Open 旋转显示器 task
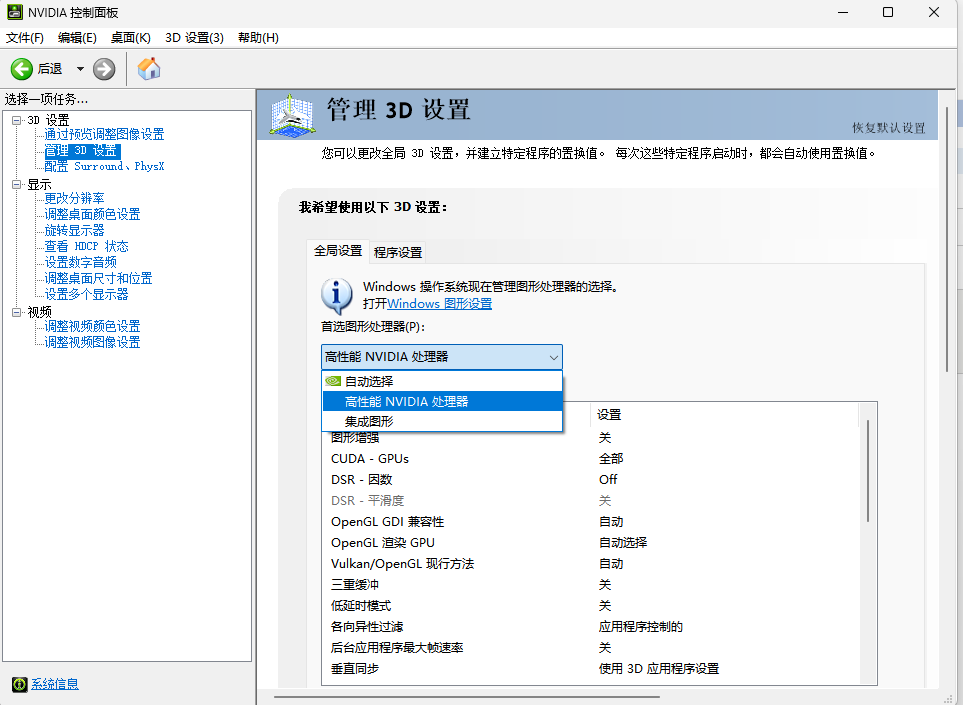 click(74, 230)
